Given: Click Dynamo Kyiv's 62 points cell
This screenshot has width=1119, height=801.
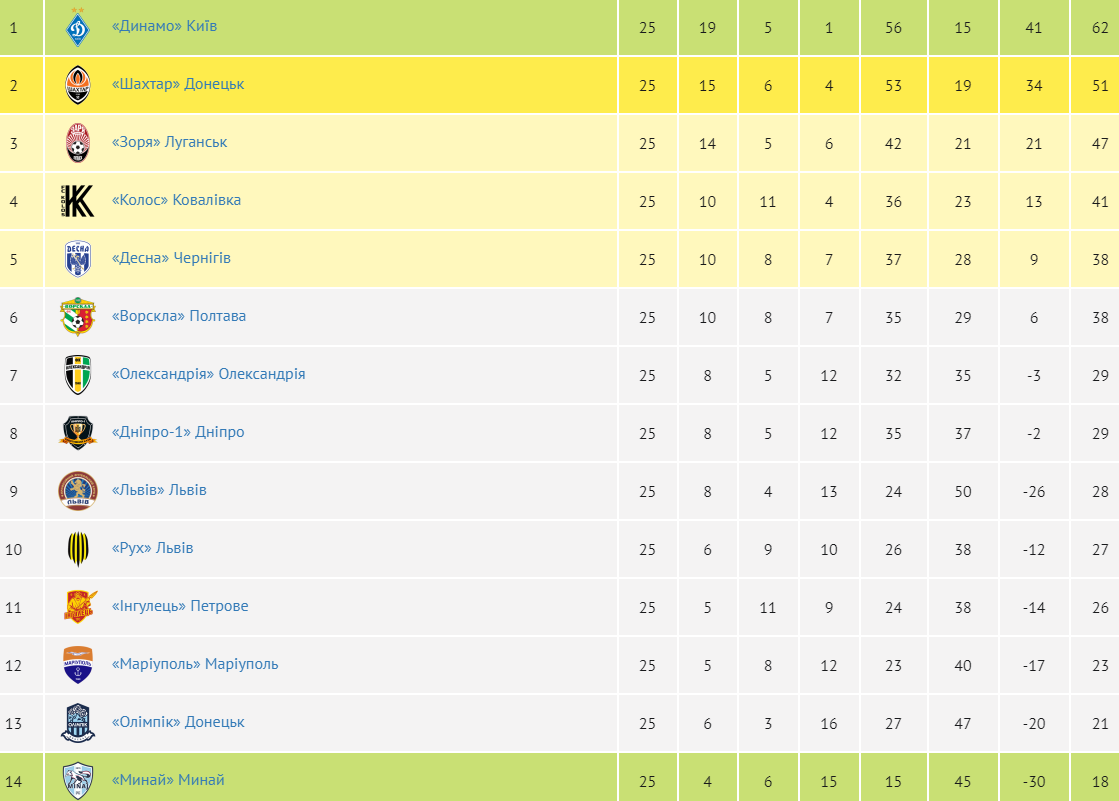Looking at the screenshot, I should (x=1100, y=28).
